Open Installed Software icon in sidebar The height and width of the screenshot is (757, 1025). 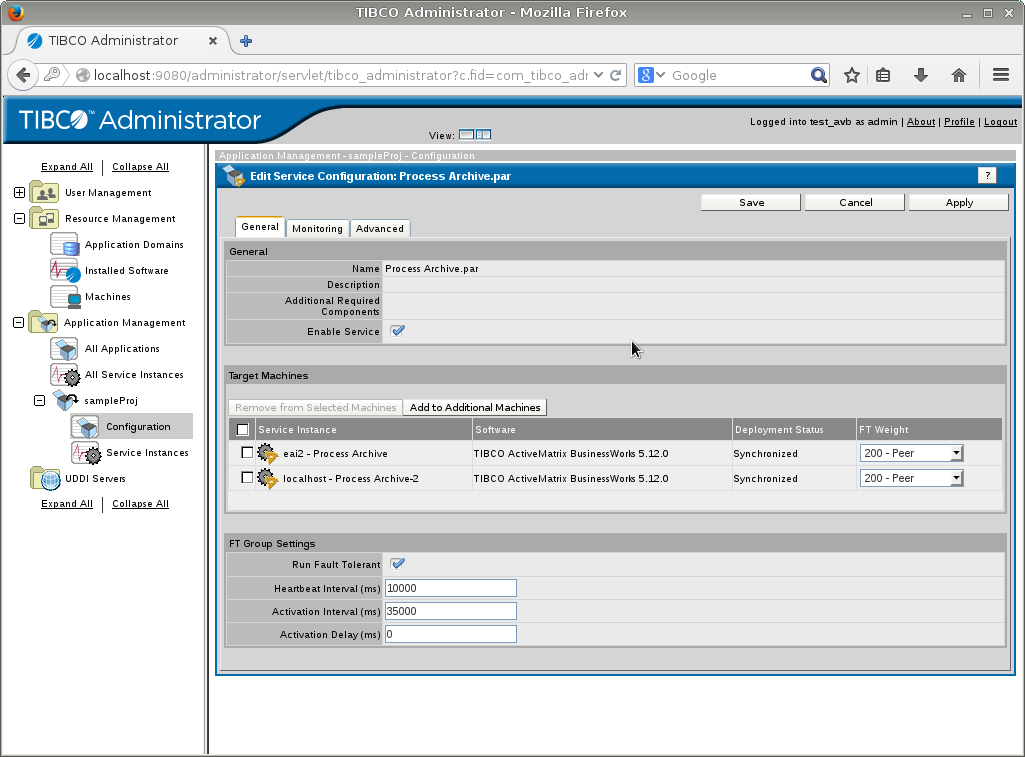64,270
